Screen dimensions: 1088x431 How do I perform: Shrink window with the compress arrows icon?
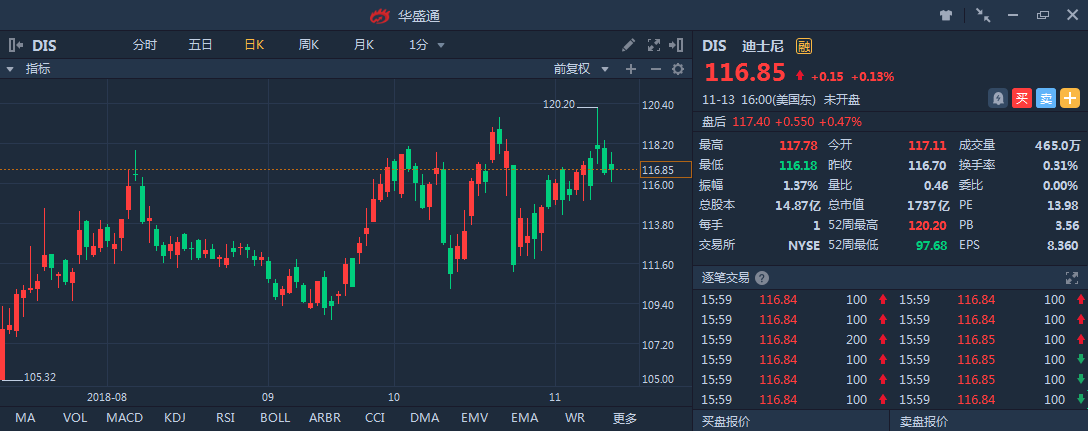click(983, 15)
